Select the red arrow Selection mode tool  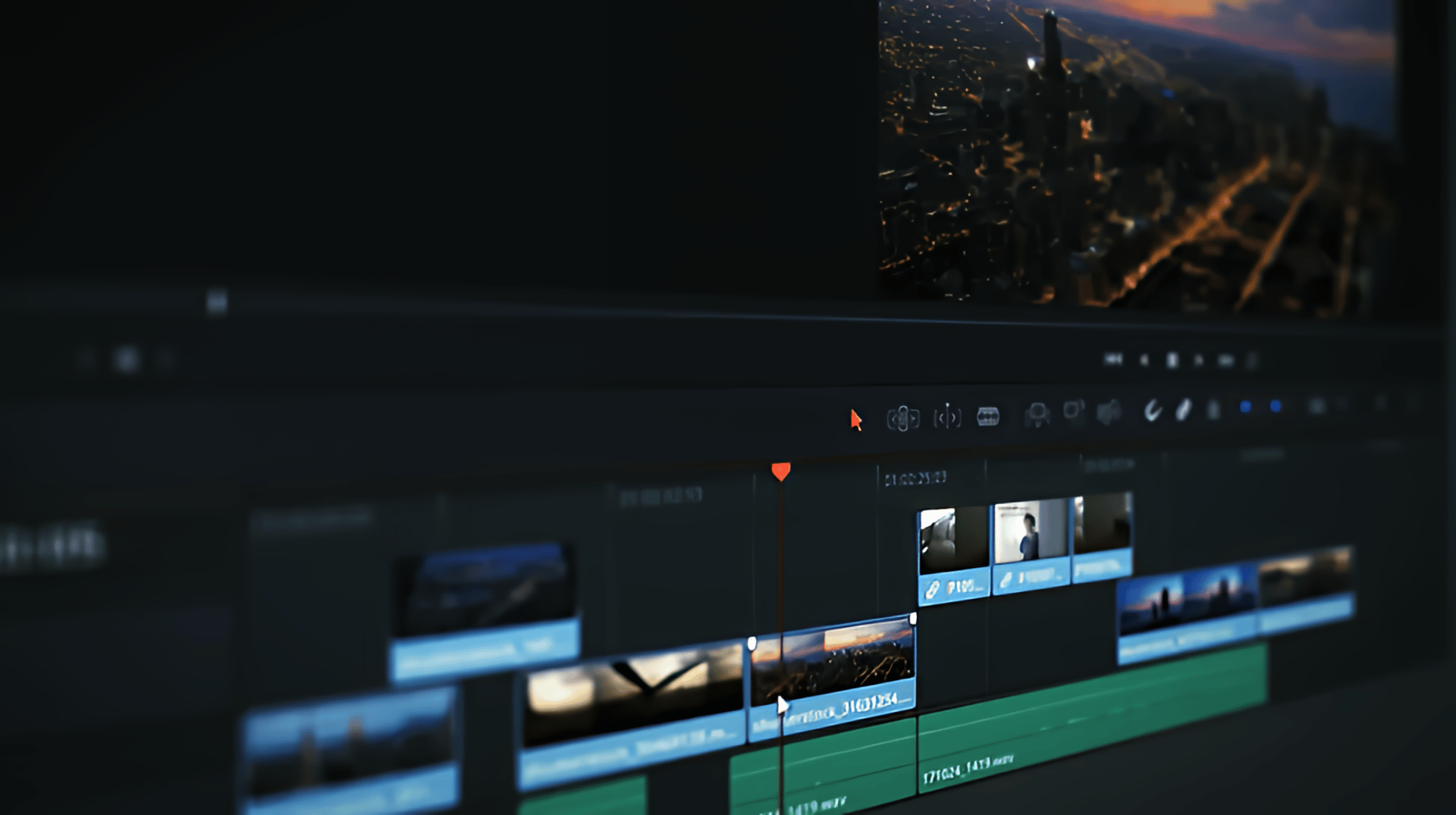tap(856, 420)
